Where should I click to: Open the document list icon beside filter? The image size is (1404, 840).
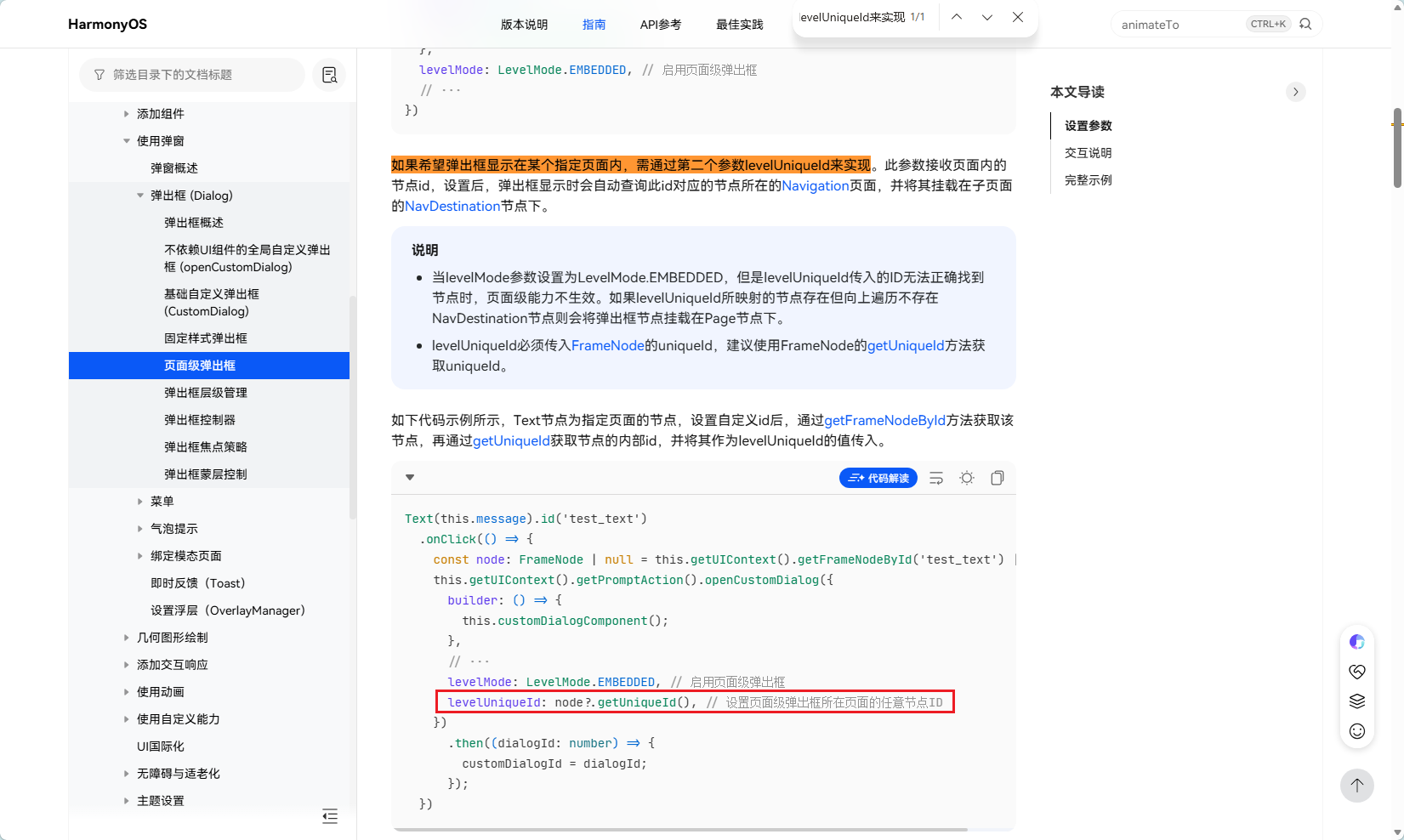click(329, 75)
